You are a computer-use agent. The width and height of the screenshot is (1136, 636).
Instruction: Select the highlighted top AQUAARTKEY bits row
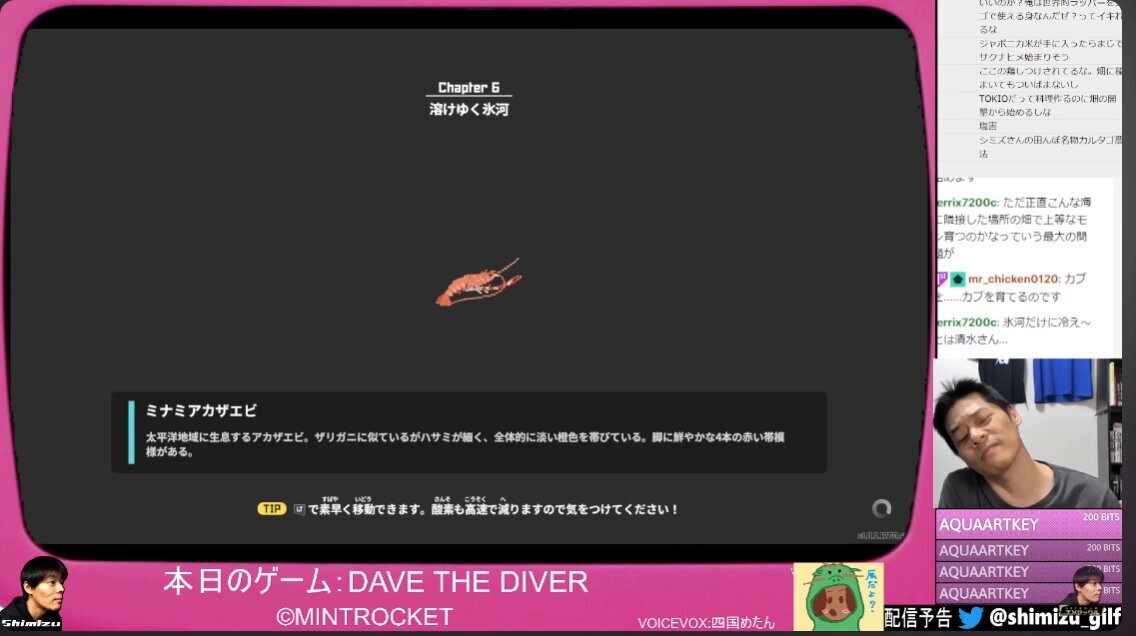[x=1028, y=524]
